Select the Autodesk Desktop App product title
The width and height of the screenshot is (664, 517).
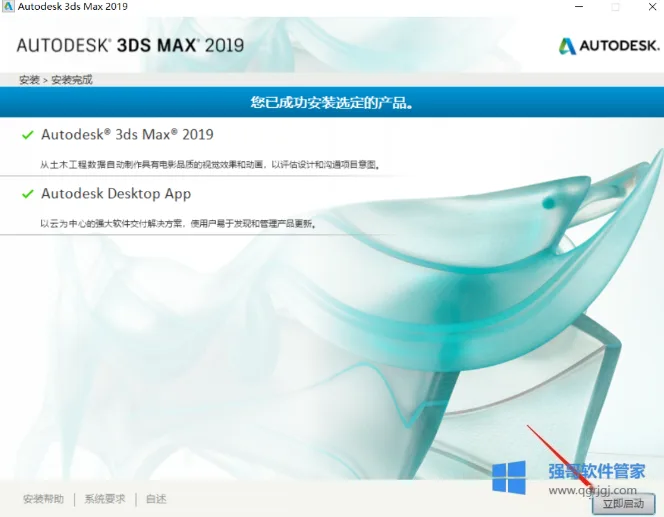click(116, 194)
